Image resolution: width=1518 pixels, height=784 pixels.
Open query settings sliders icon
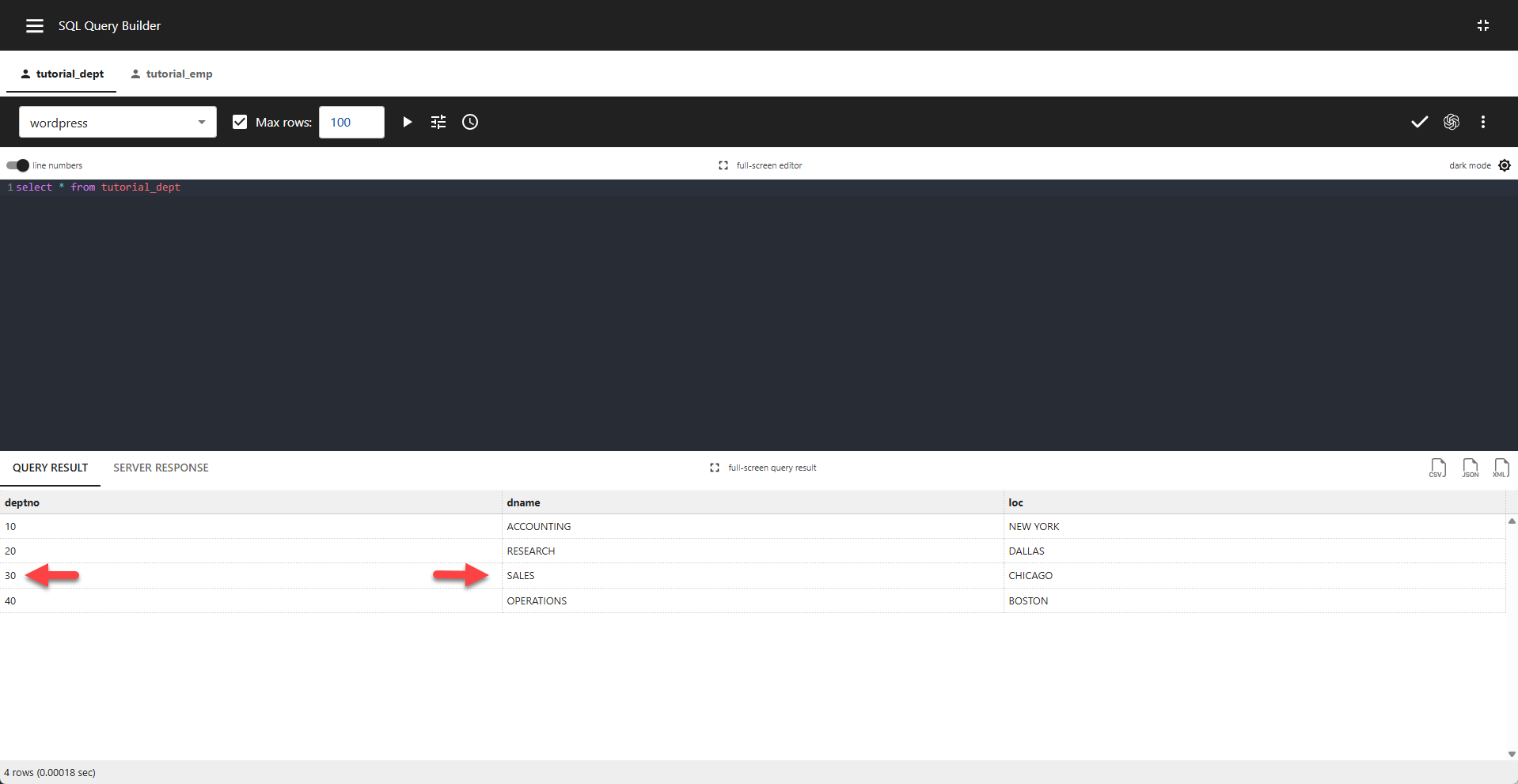pos(438,122)
